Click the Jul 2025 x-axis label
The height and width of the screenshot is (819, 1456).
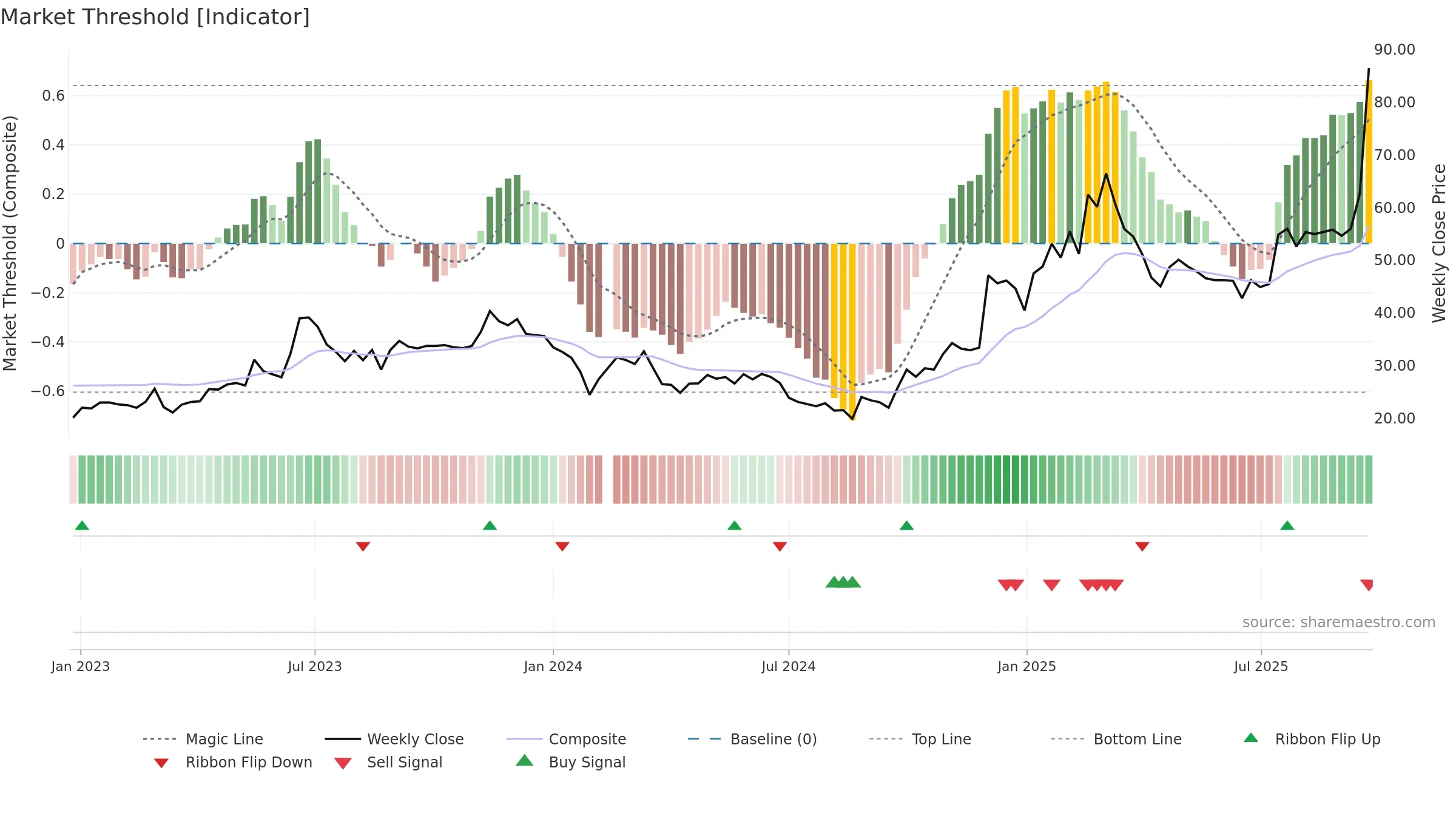tap(1261, 666)
